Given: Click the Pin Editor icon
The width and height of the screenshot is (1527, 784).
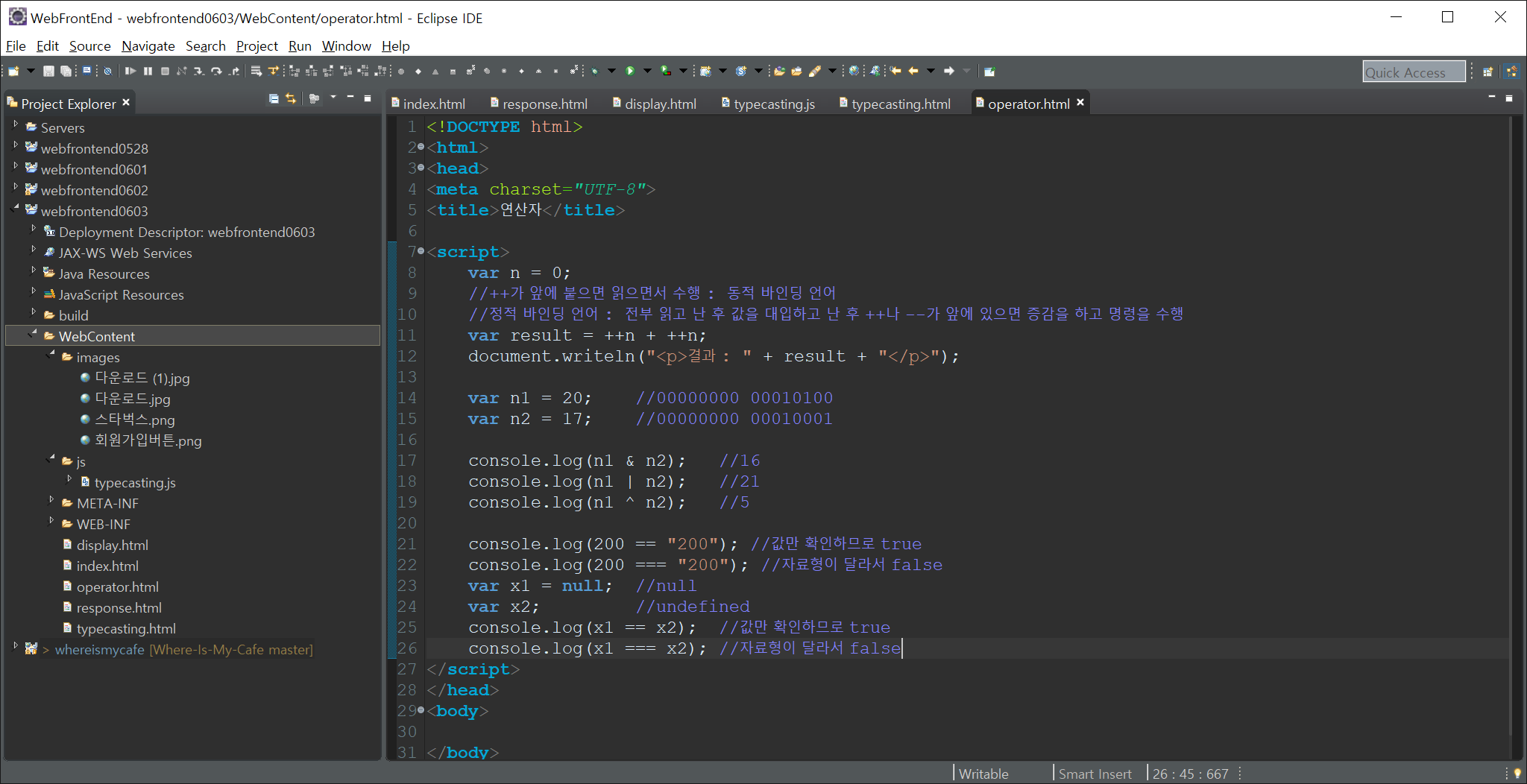Looking at the screenshot, I should [989, 72].
